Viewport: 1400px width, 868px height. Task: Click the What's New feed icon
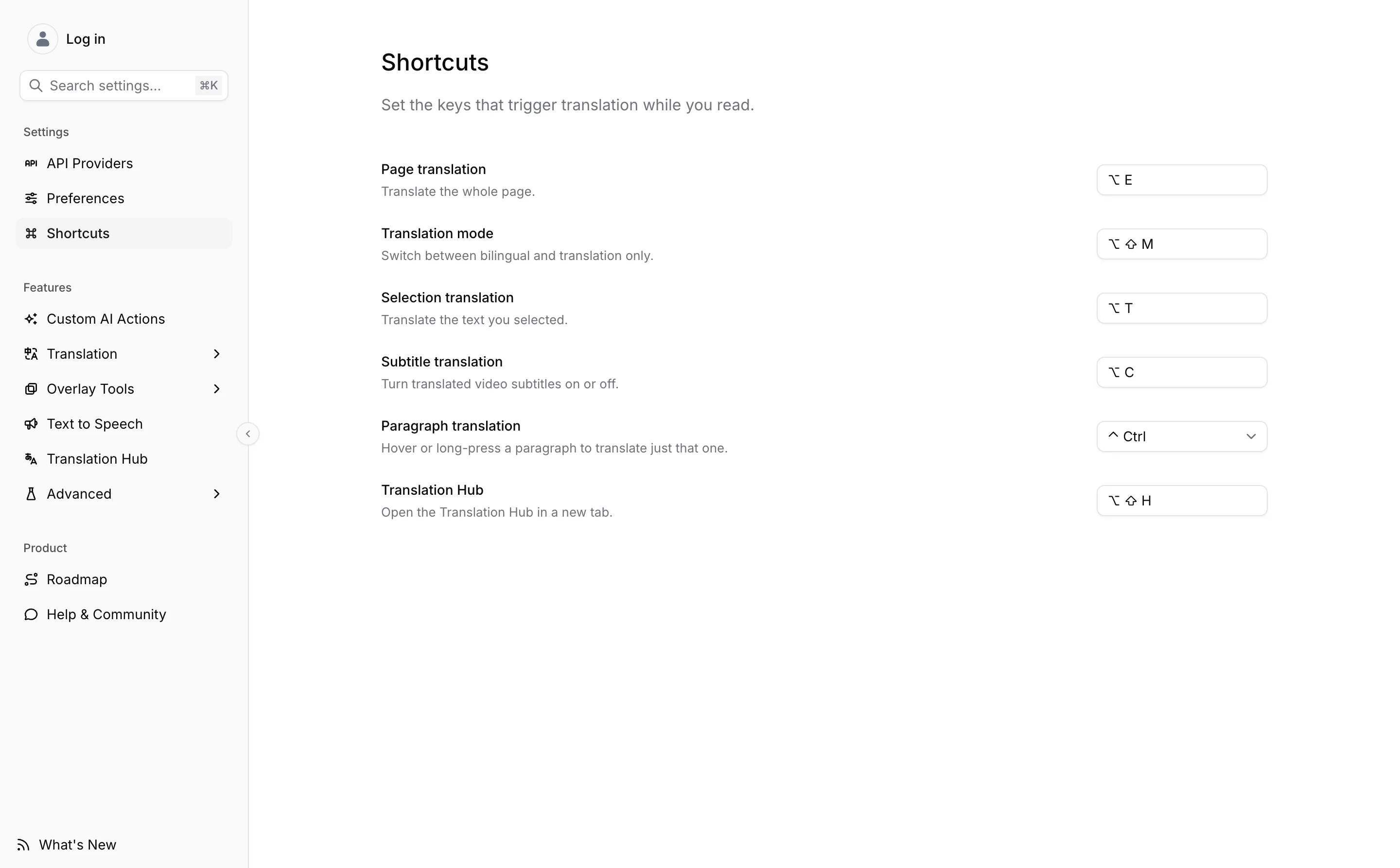[23, 845]
